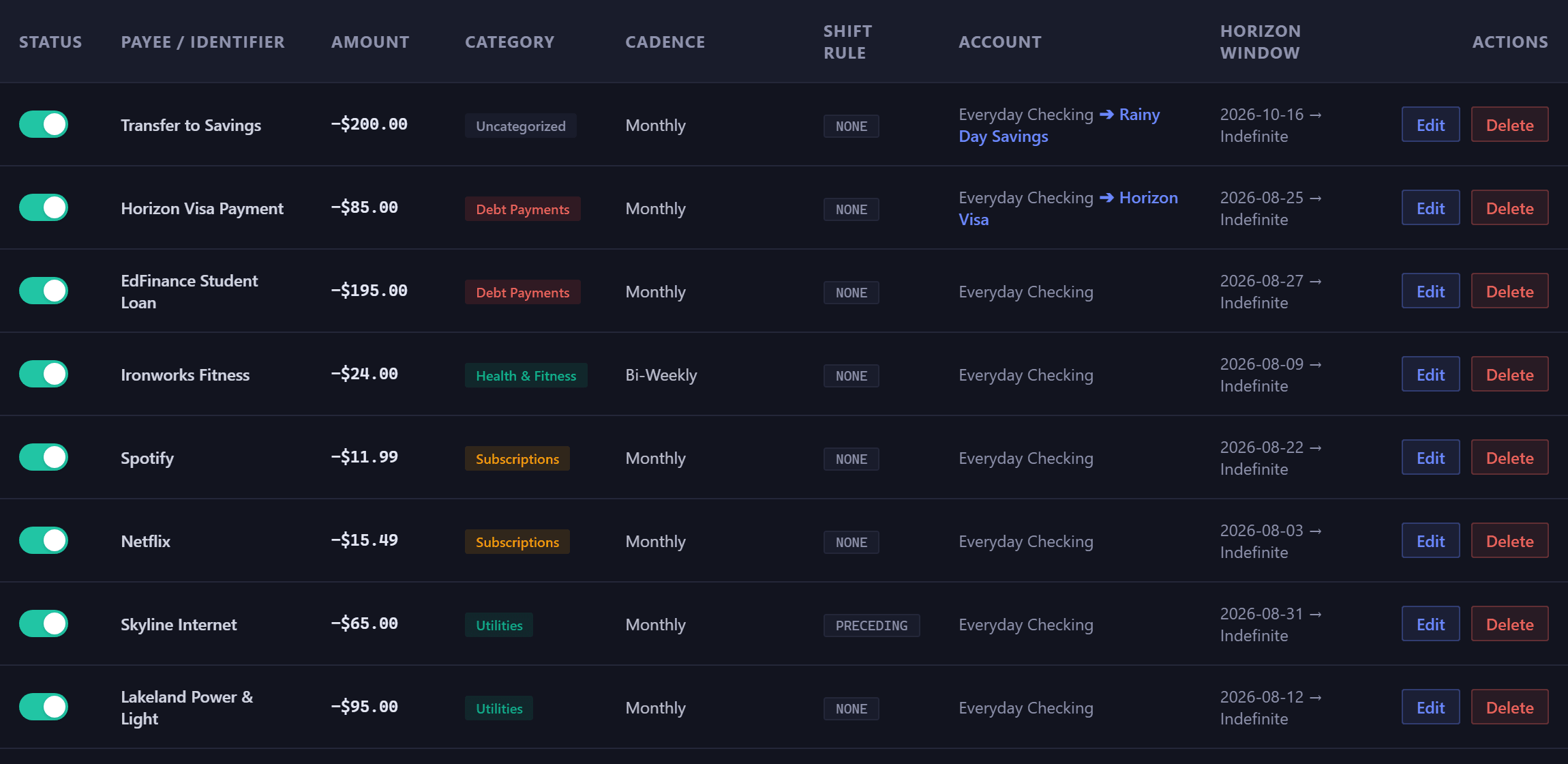Disable the Transfer to Savings toggle
1568x764 pixels.
[x=44, y=124]
